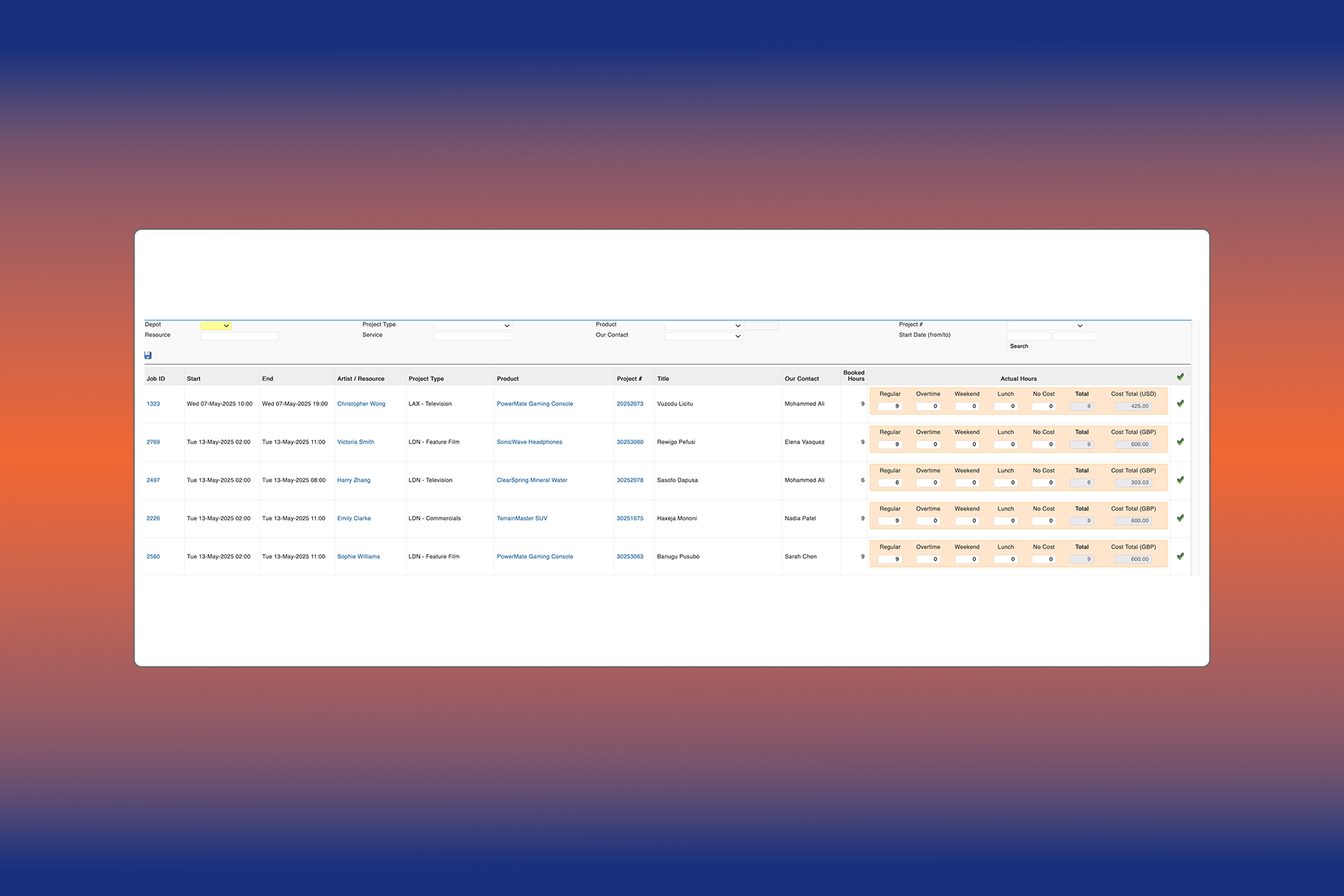Open project number 30251075 link
Viewport: 1344px width, 896px height.
[630, 518]
